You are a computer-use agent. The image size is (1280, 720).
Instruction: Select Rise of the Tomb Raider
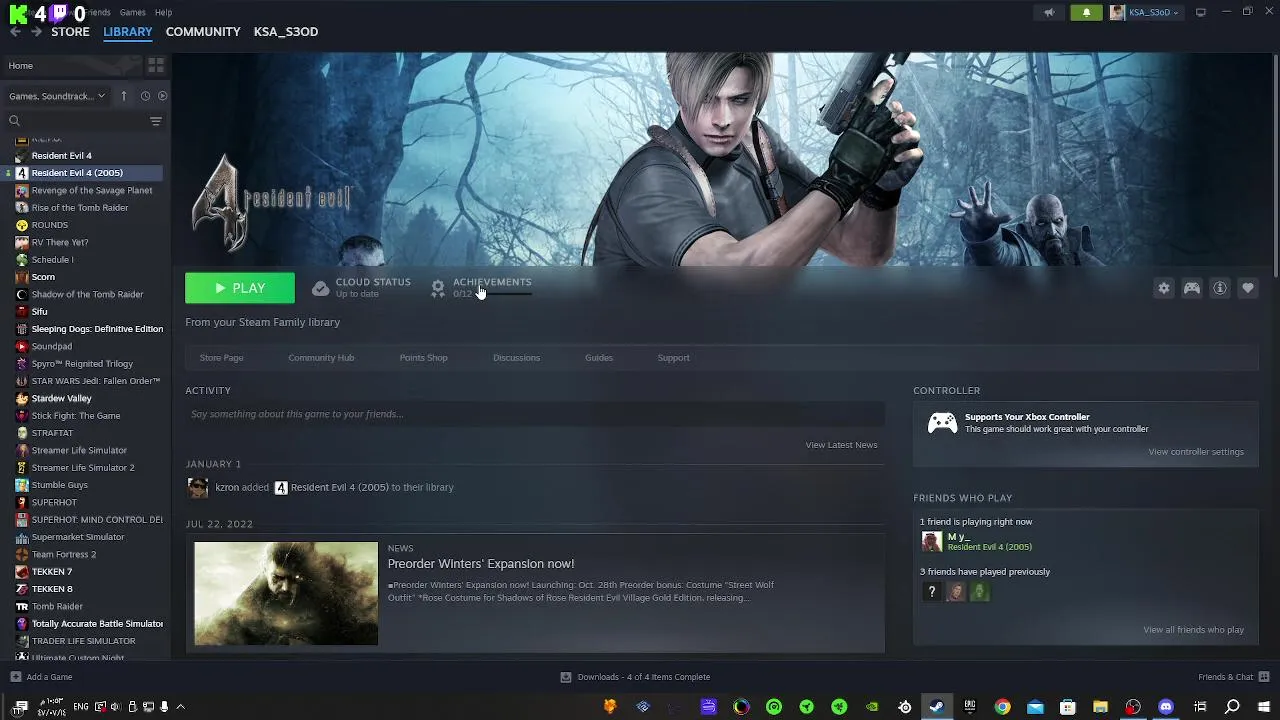80,208
